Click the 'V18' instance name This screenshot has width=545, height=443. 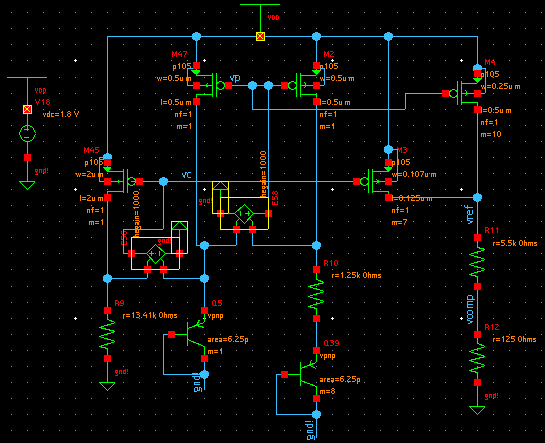(42, 102)
